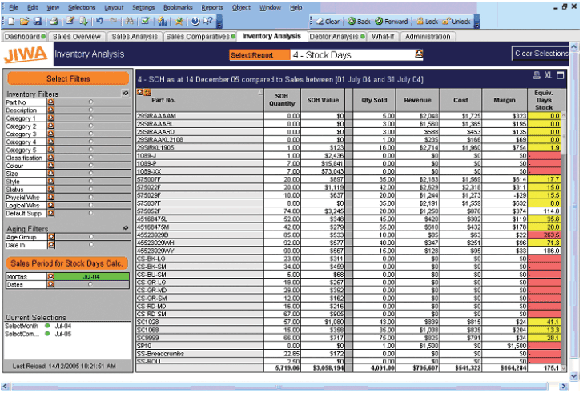
Task: Click the Search binoculars toolbar icon
Action: [130, 21]
